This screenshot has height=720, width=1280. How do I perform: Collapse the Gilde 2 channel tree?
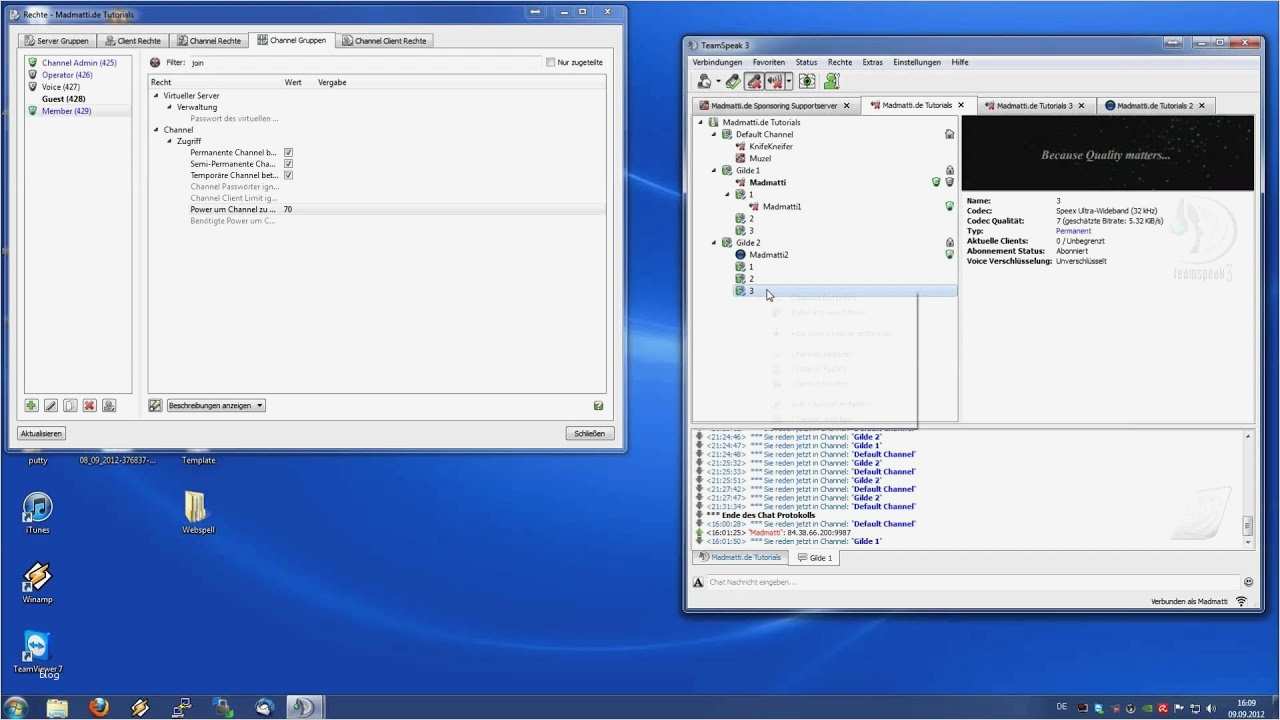click(714, 243)
